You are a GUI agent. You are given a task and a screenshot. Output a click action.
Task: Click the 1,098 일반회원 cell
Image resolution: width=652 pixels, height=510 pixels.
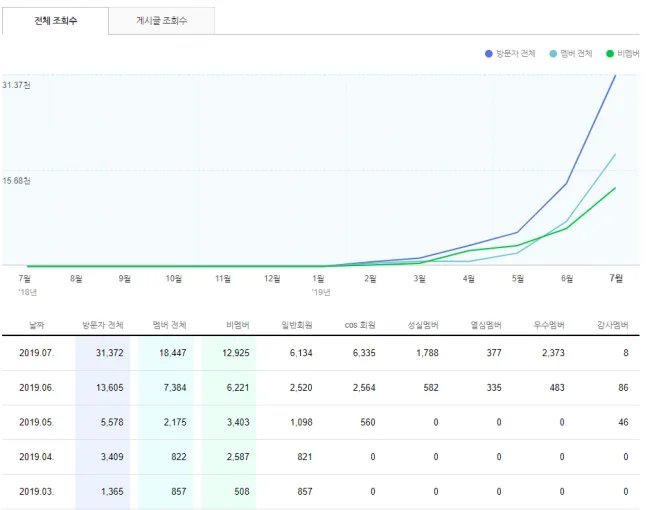pyautogui.click(x=301, y=422)
